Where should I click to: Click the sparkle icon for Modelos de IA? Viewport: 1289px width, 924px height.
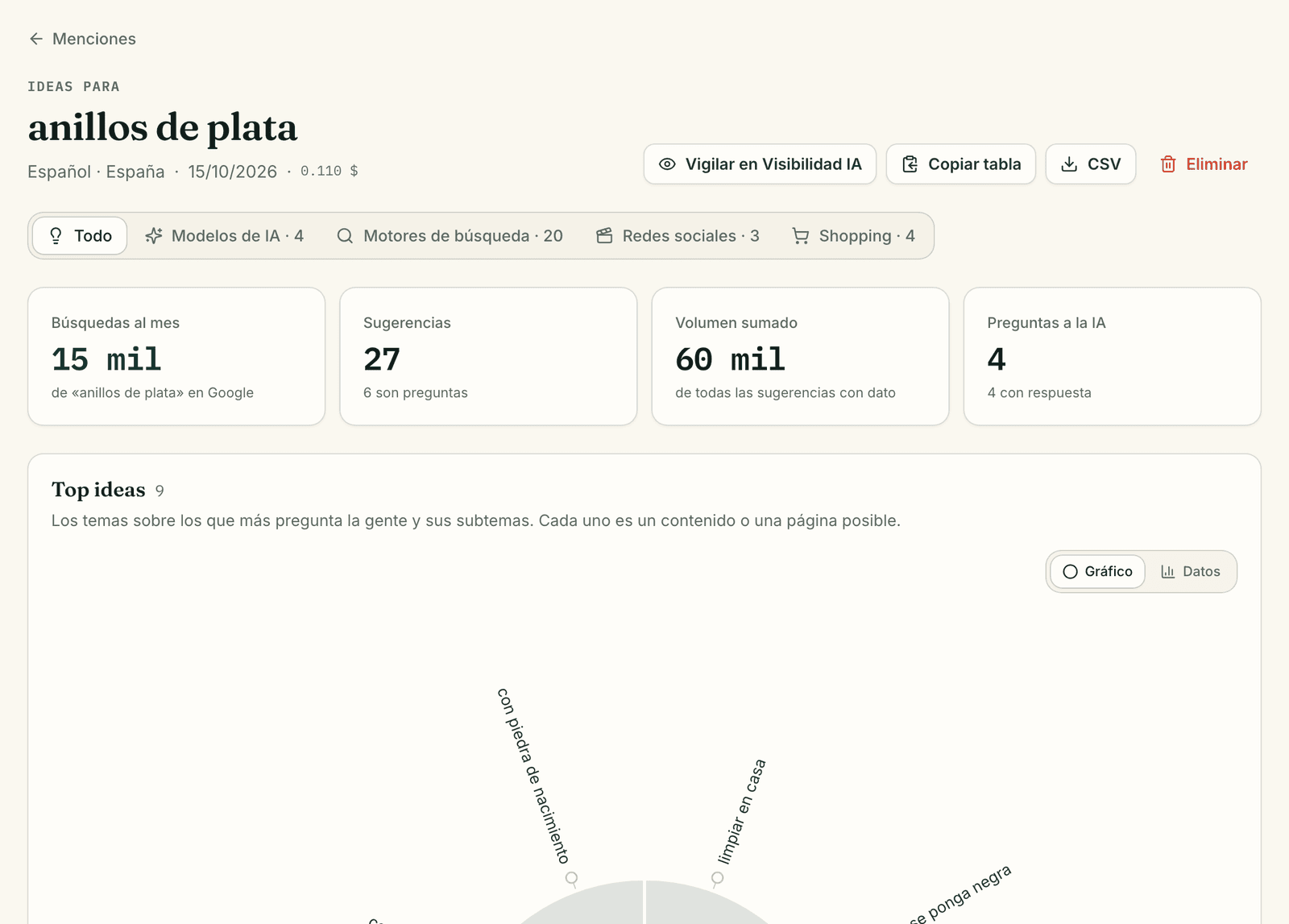[154, 236]
